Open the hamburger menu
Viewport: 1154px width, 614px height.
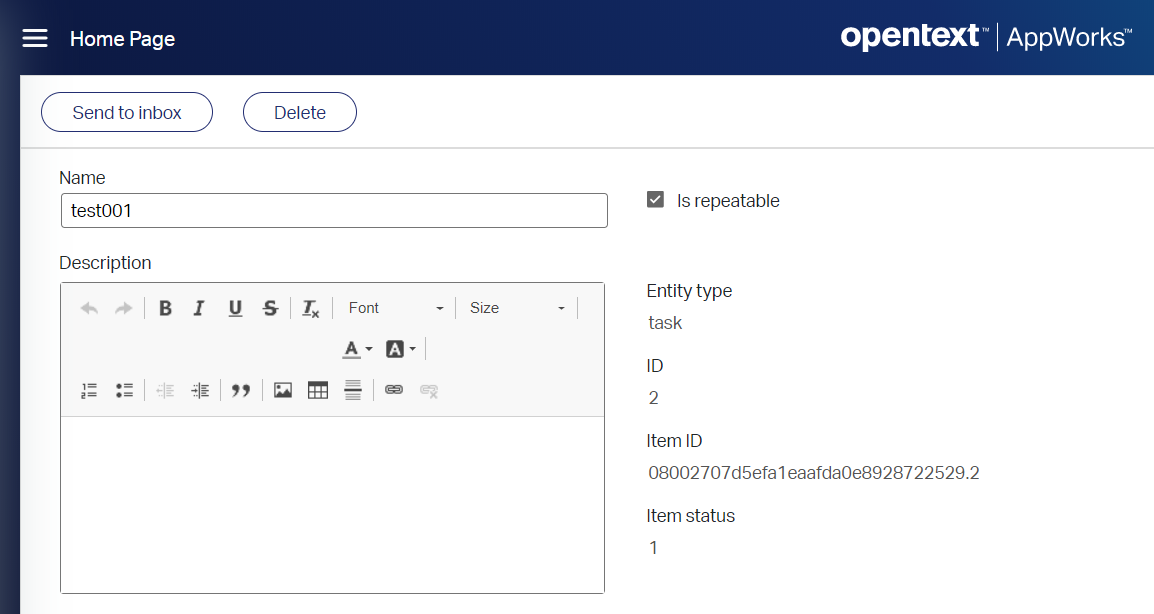(34, 38)
